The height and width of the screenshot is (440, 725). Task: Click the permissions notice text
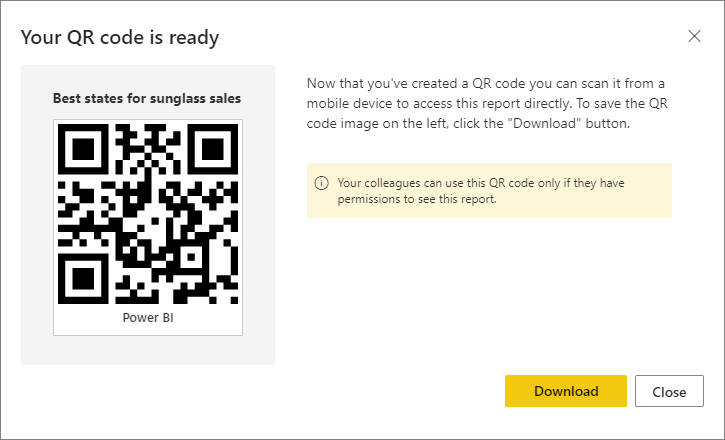tap(481, 190)
